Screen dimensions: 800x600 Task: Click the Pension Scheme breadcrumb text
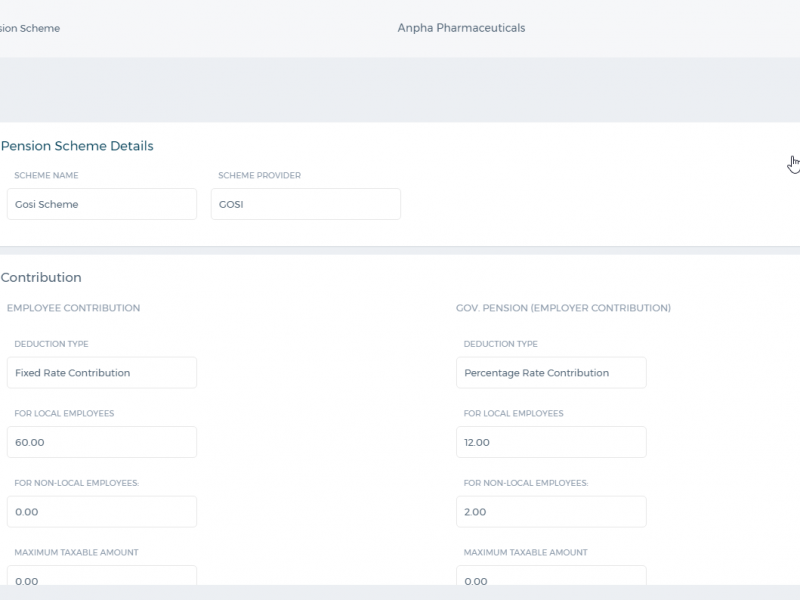30,29
